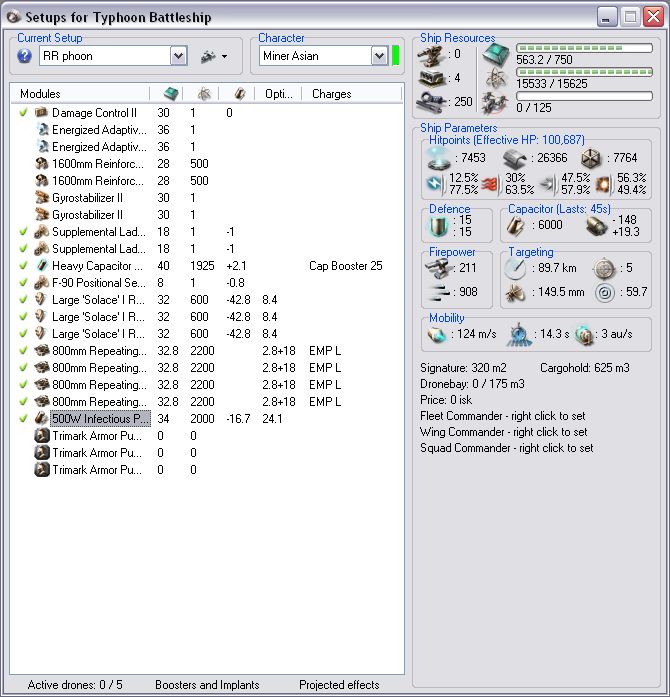The height and width of the screenshot is (697, 670).
Task: Click the powergrid usage bar 15533 / 15625
Action: tap(584, 72)
